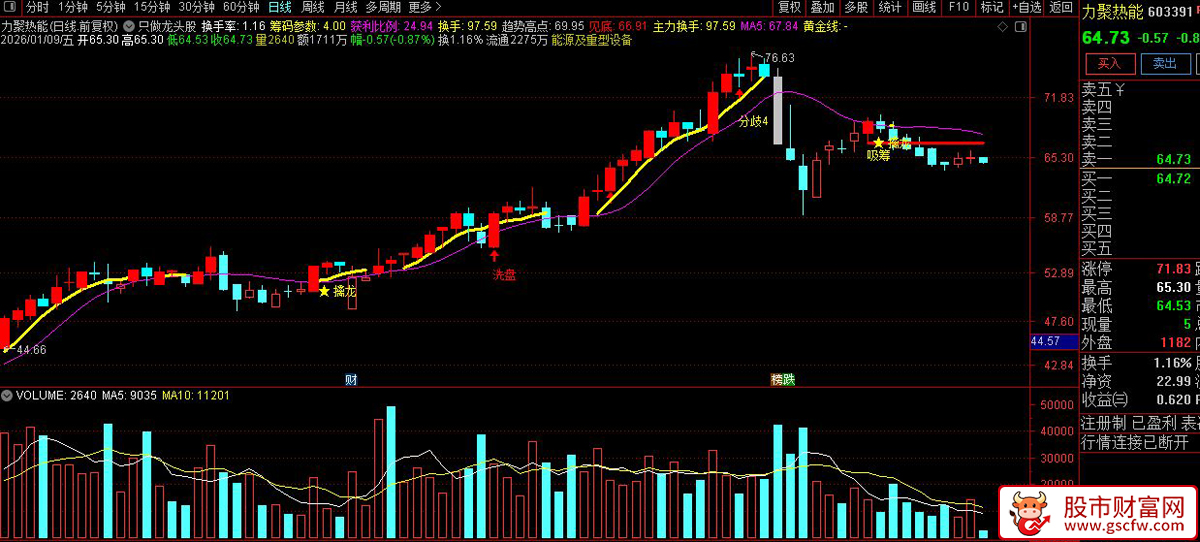Click the 分歧4 label on the chart

pyautogui.click(x=754, y=121)
